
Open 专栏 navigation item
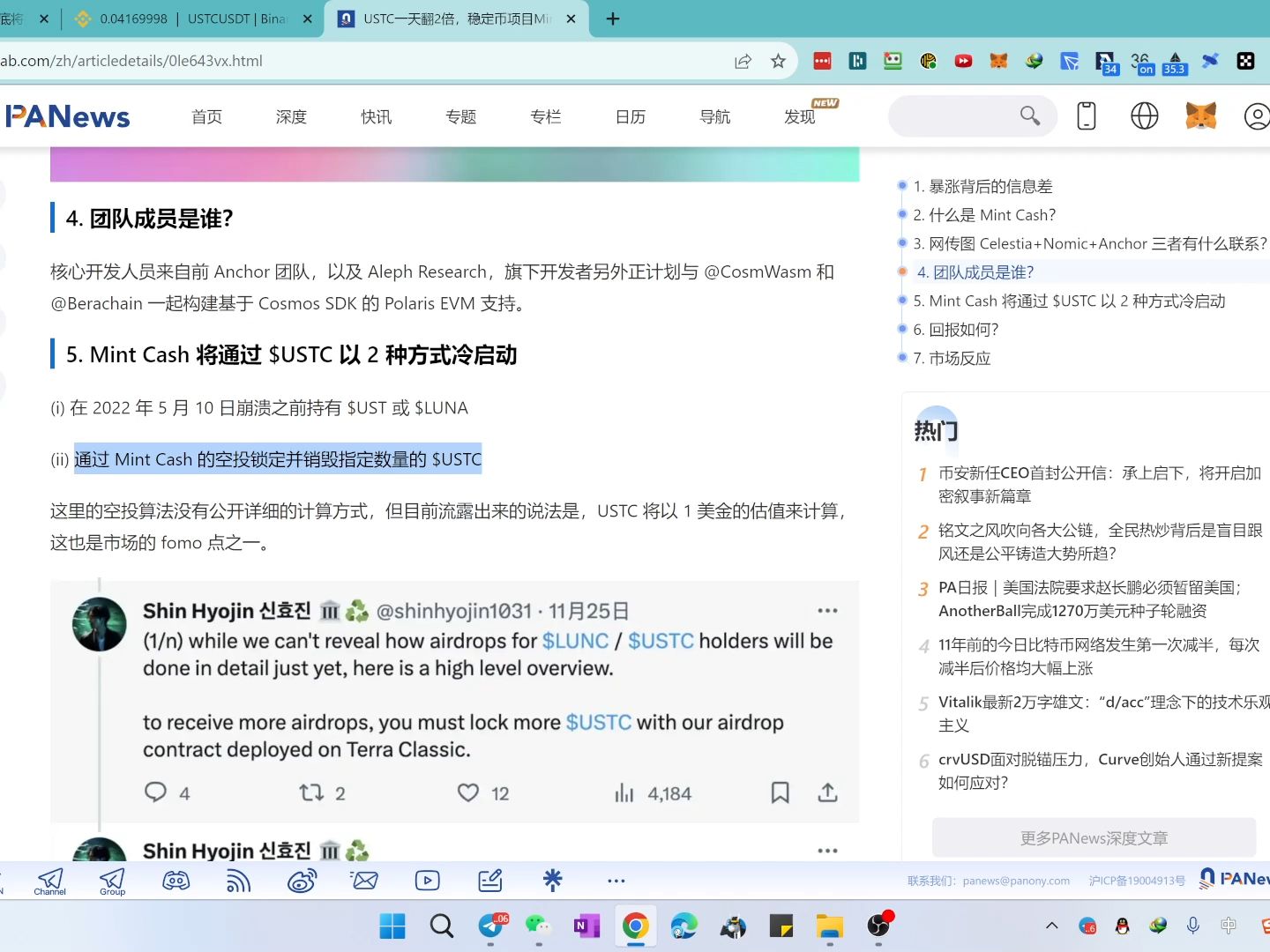(545, 116)
